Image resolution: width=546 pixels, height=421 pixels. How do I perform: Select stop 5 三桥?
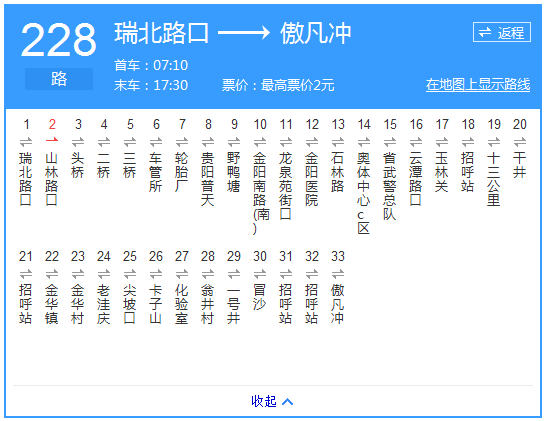[130, 165]
